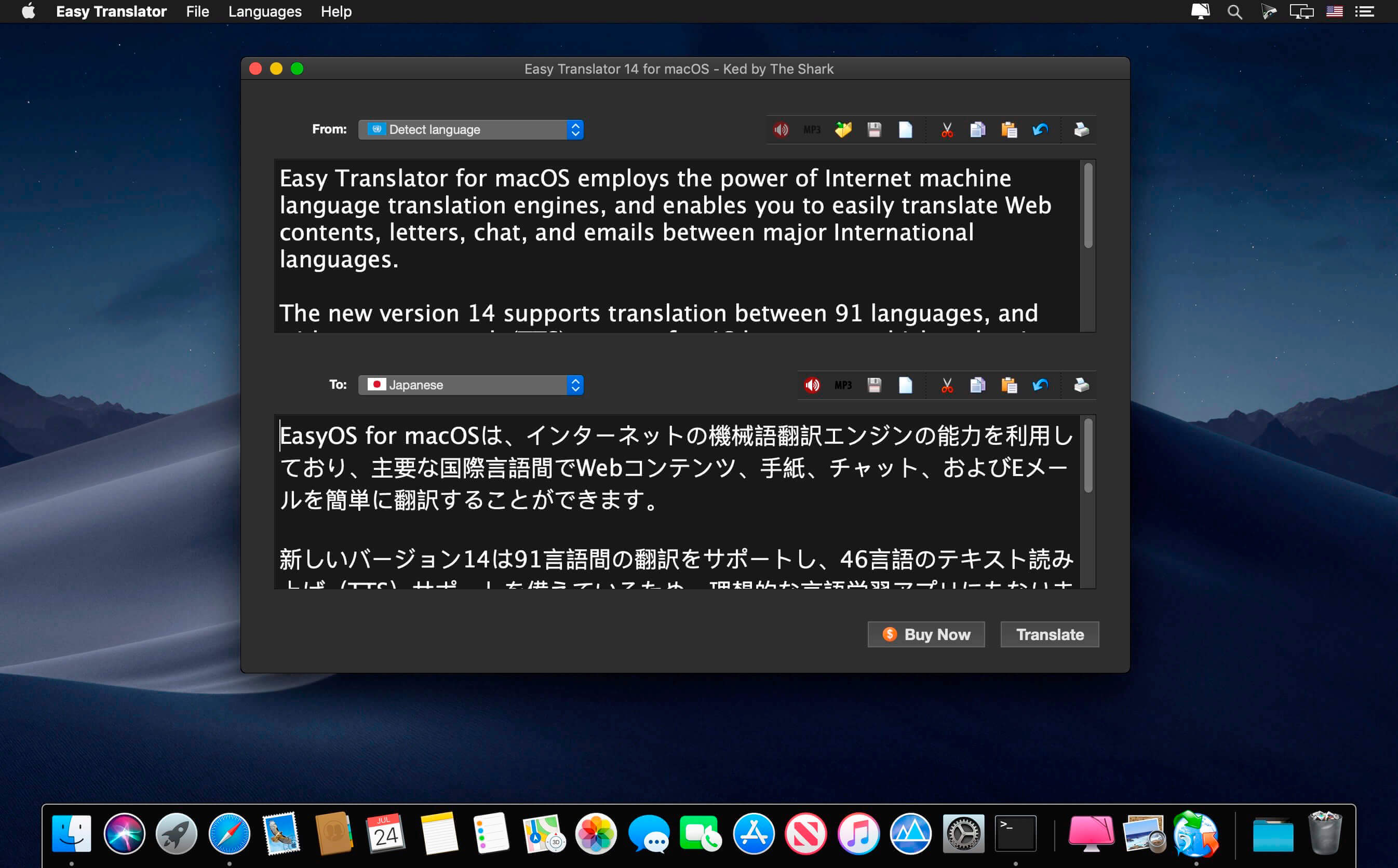Click inside the Japanese translation text area
The height and width of the screenshot is (868, 1398).
tap(678, 501)
